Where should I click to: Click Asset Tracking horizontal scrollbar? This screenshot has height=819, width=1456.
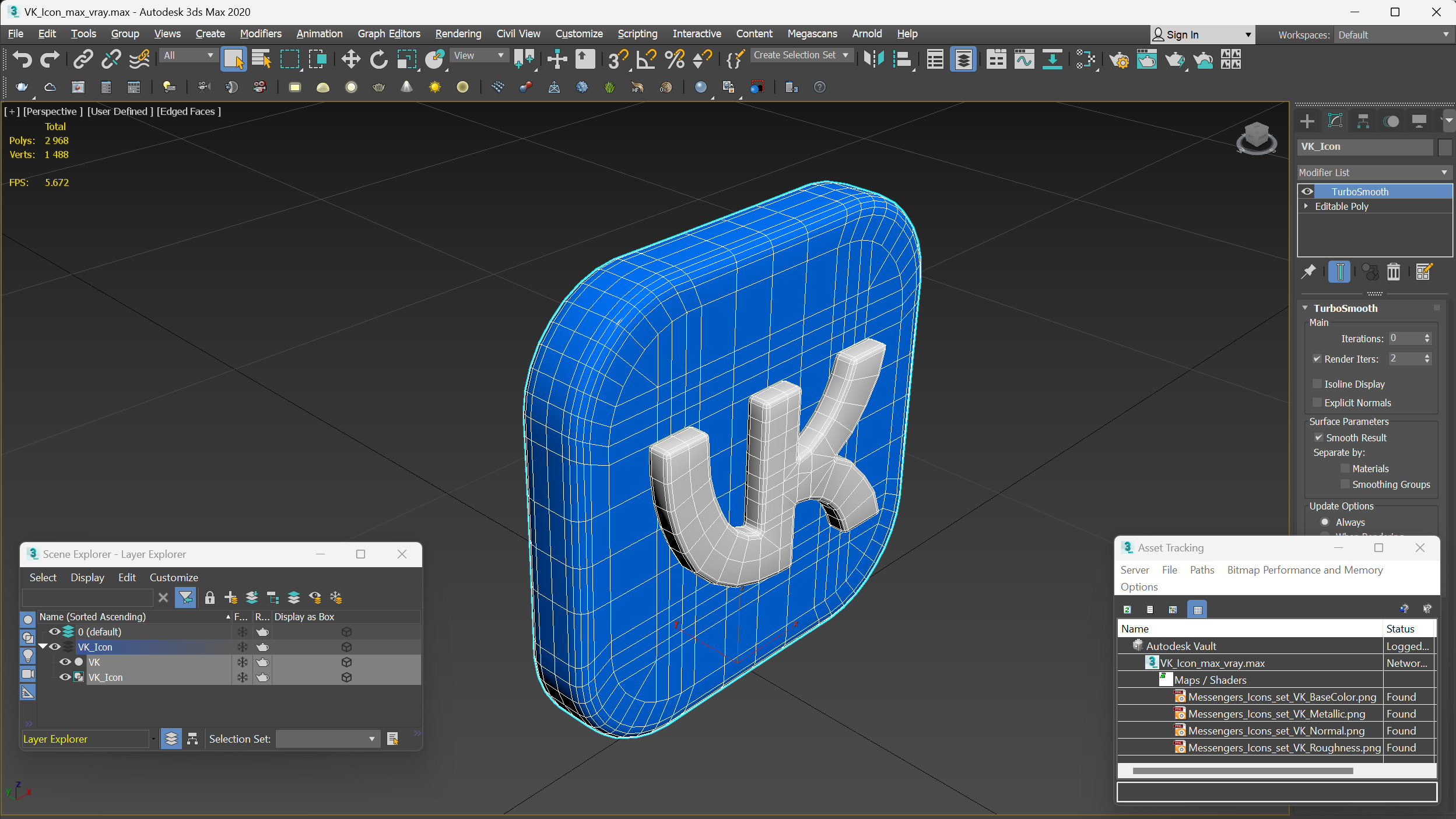pos(1242,771)
